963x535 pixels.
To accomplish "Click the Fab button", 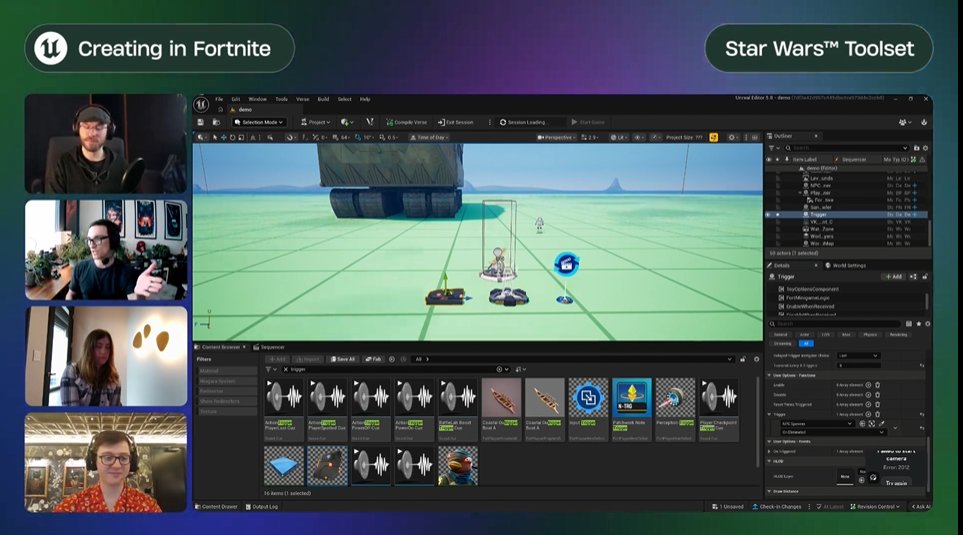I will [x=373, y=359].
